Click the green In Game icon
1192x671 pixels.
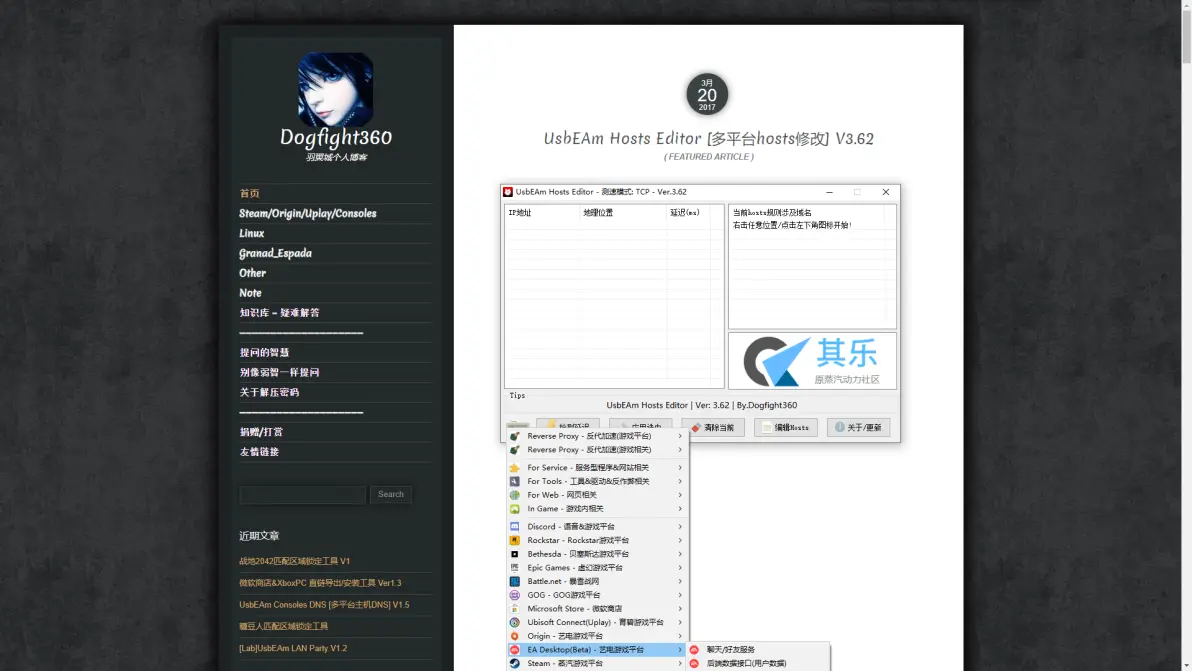(515, 509)
